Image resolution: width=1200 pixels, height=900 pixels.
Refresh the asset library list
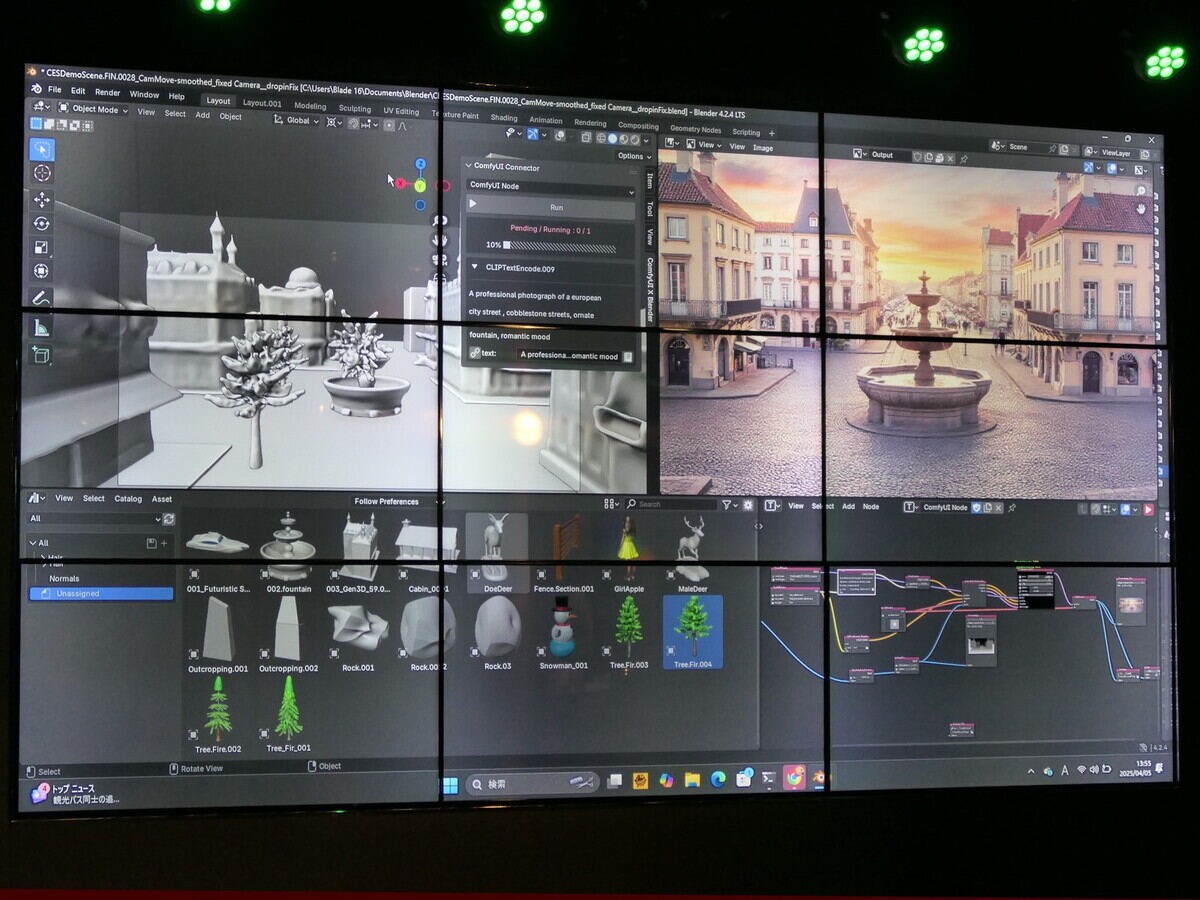[x=169, y=519]
